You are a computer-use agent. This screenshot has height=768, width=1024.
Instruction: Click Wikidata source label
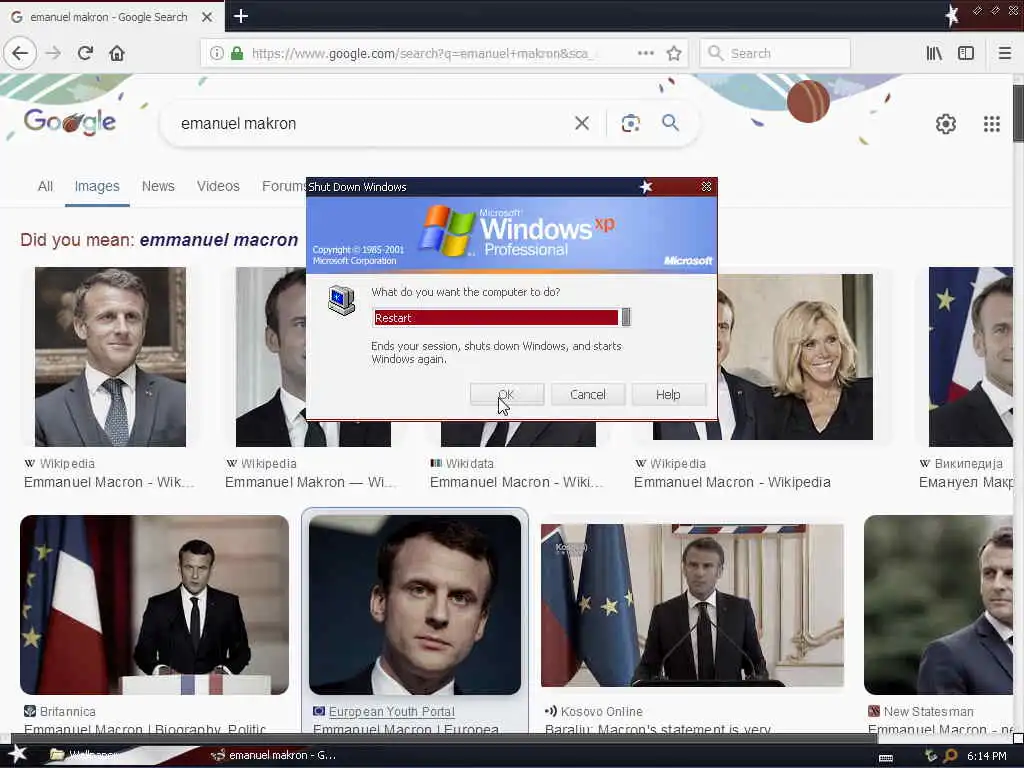tap(470, 463)
